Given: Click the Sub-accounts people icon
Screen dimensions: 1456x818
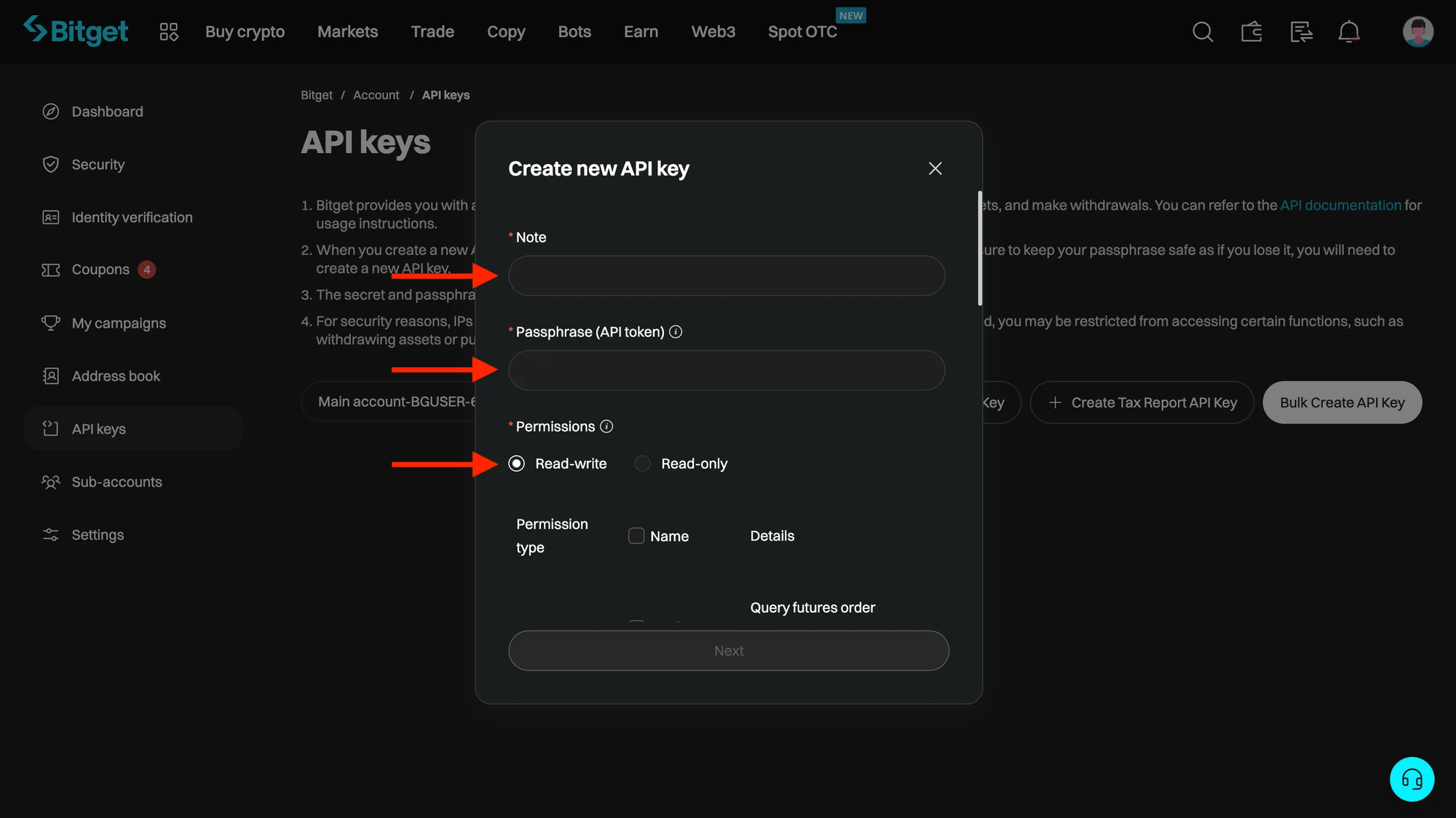Looking at the screenshot, I should click(x=50, y=481).
